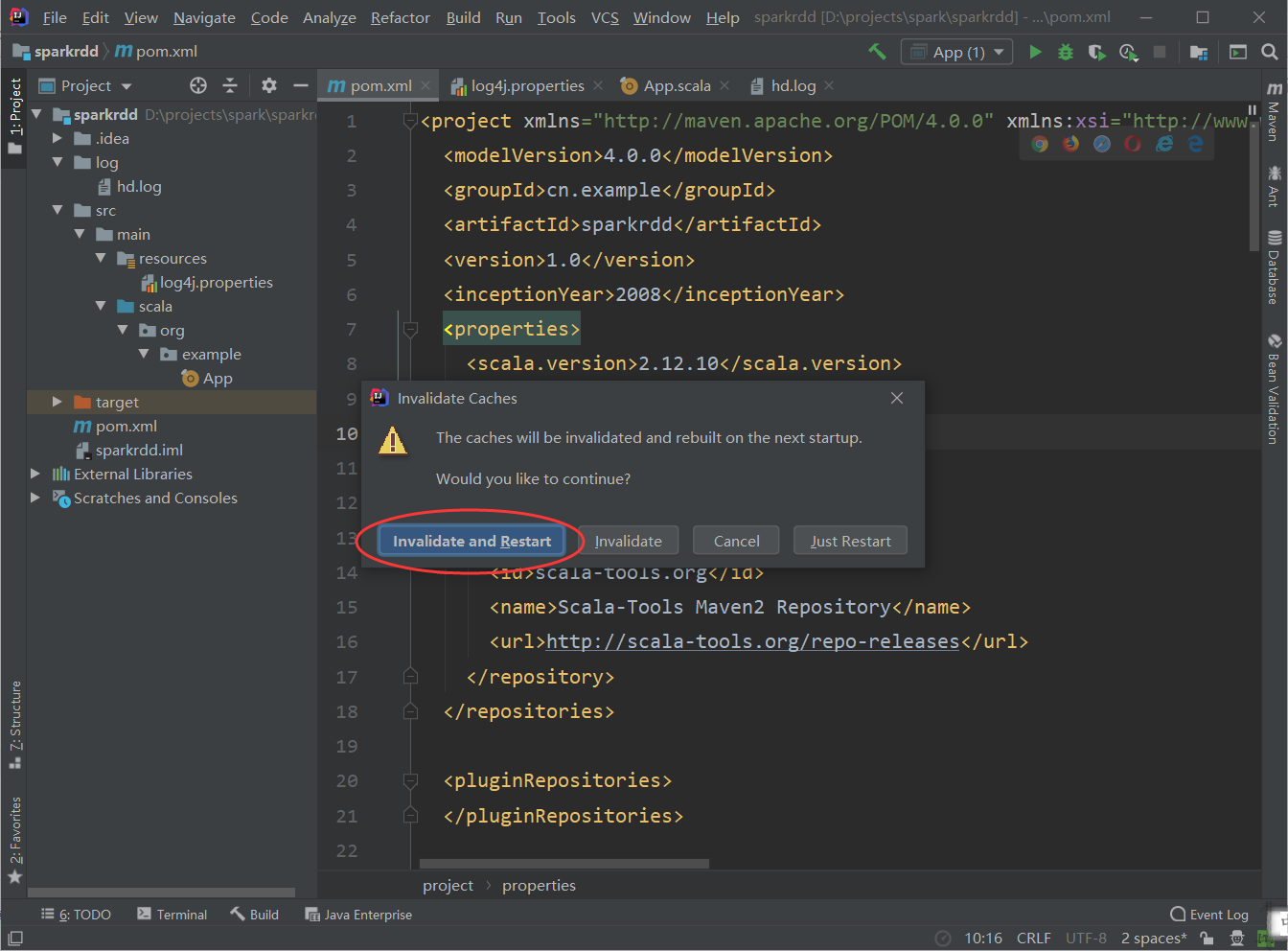Start debugging with the Debug bug icon

pos(1066,52)
